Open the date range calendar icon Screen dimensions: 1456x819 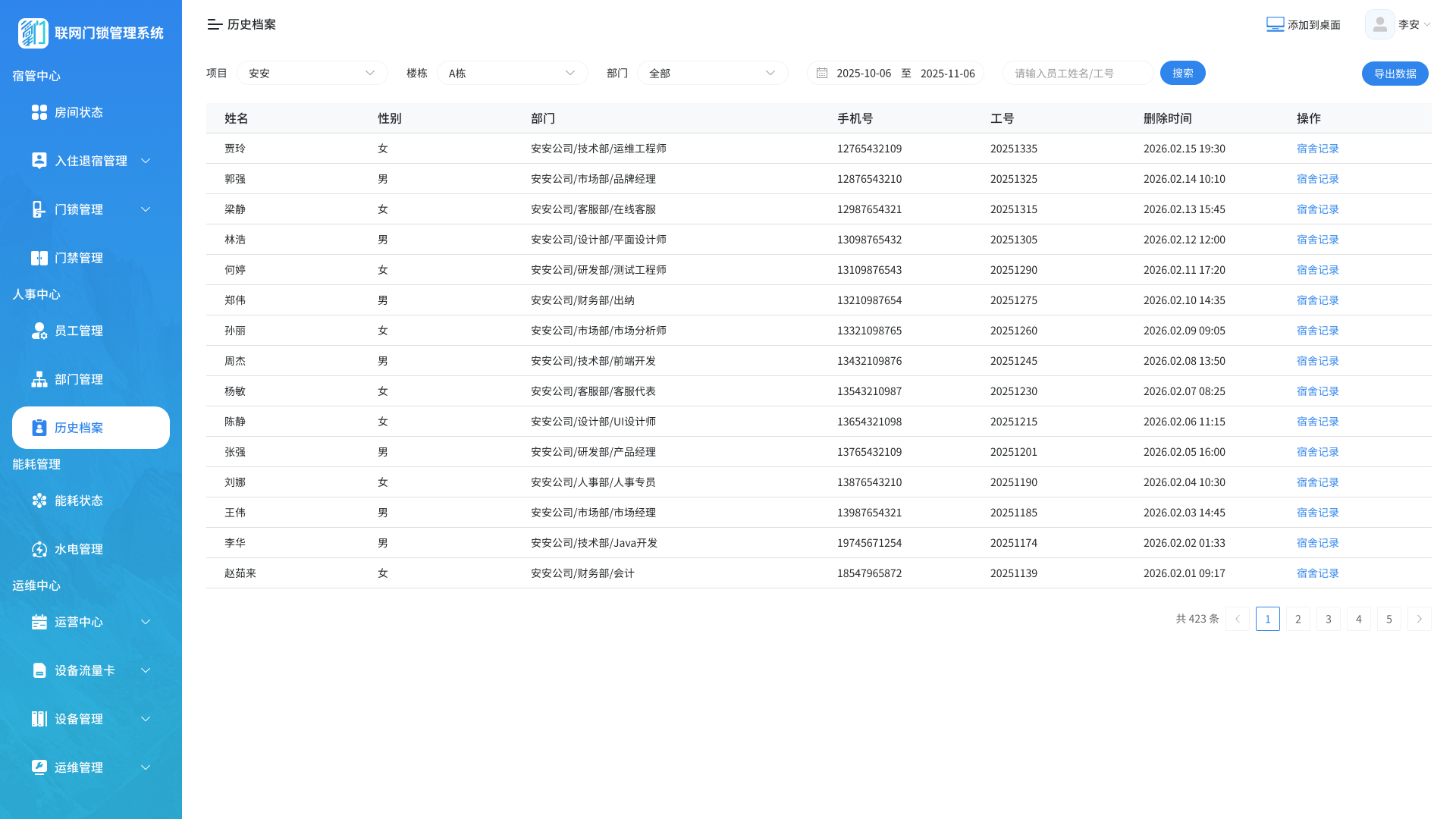[822, 73]
